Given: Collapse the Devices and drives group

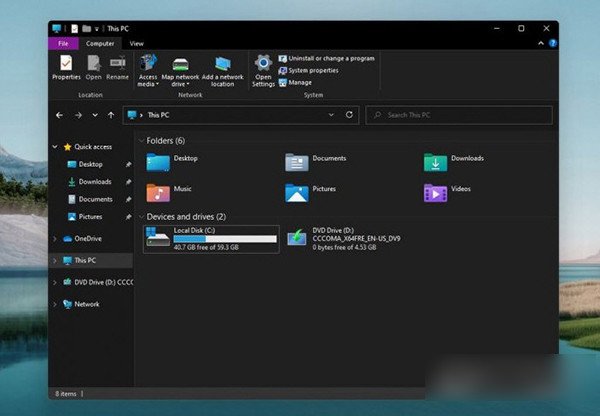Looking at the screenshot, I should point(141,217).
